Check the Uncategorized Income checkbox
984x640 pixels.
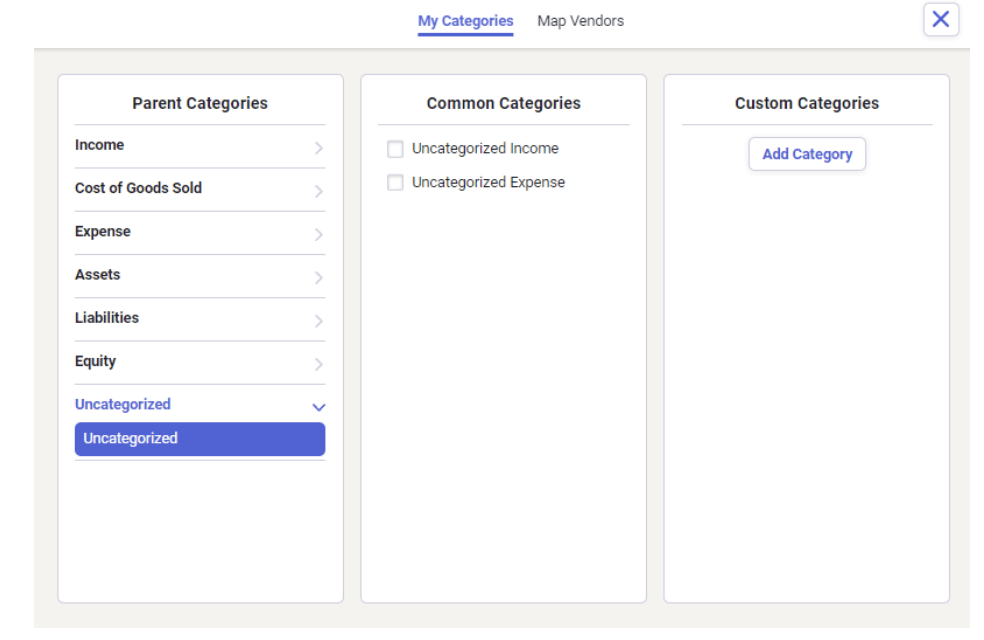pyautogui.click(x=395, y=149)
